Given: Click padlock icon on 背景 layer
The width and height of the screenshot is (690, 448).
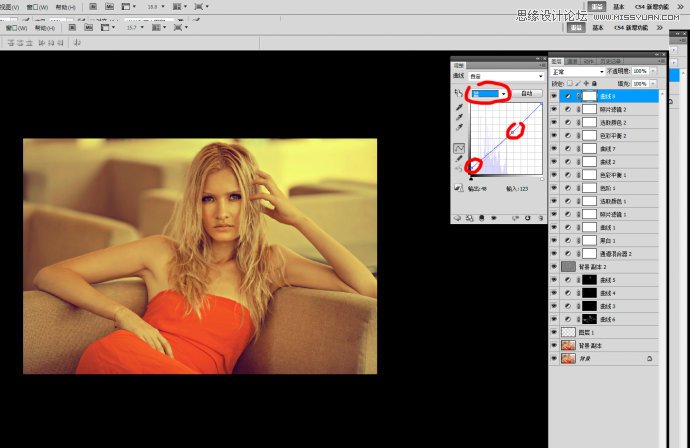Looking at the screenshot, I should [650, 359].
